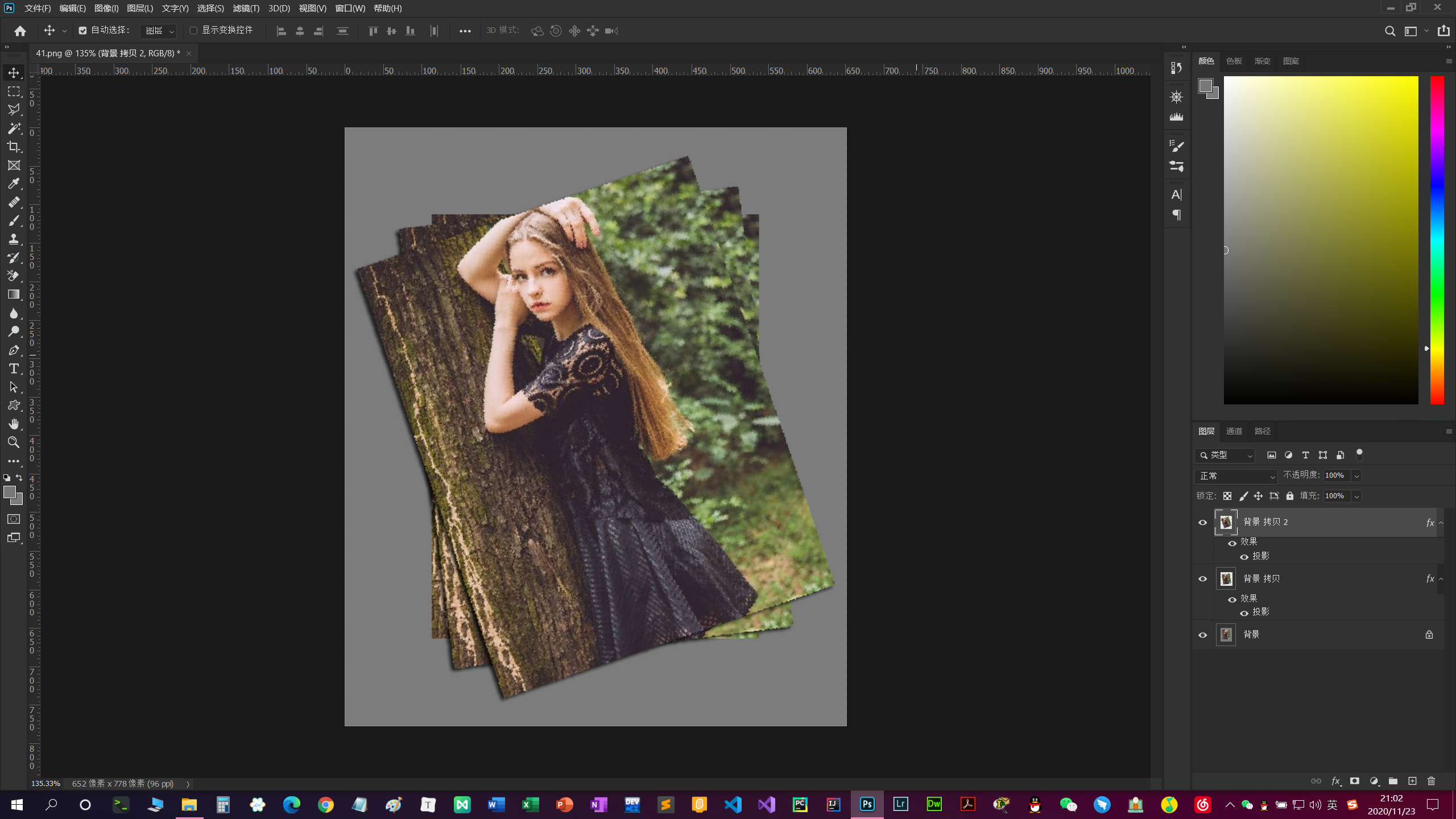Select the Path Selection tool
The image size is (1456, 819).
(x=14, y=387)
